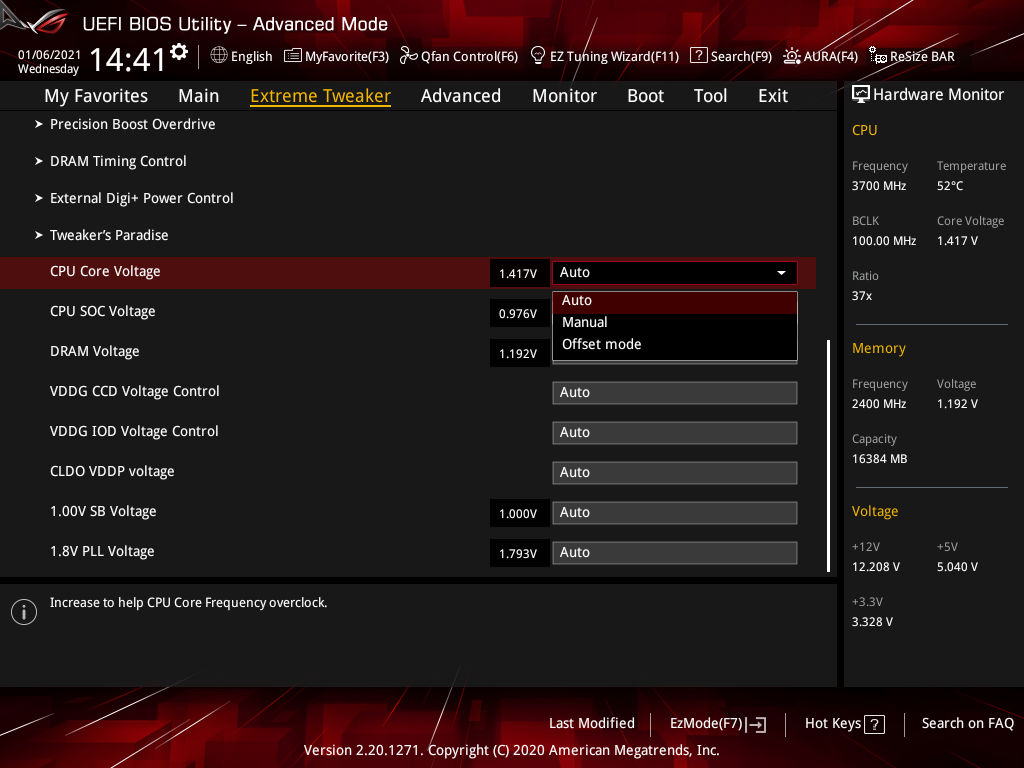
Task: Click the Qfan Control fan icon
Action: pos(408,56)
